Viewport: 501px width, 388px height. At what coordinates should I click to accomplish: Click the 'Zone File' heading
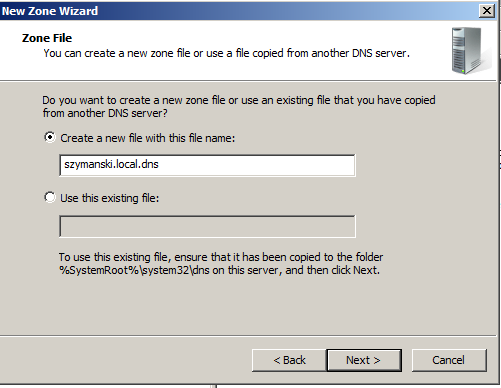click(47, 38)
